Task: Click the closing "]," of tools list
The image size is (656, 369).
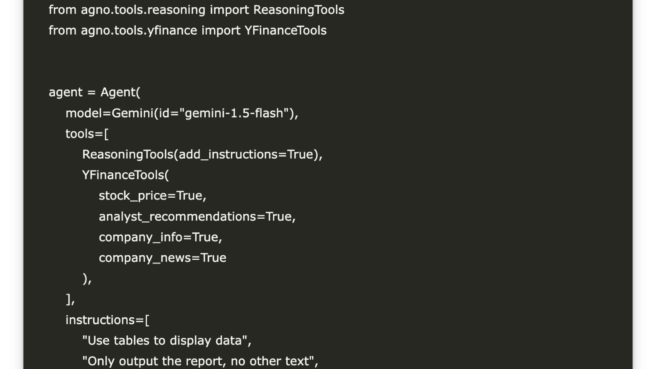Action: [70, 299]
